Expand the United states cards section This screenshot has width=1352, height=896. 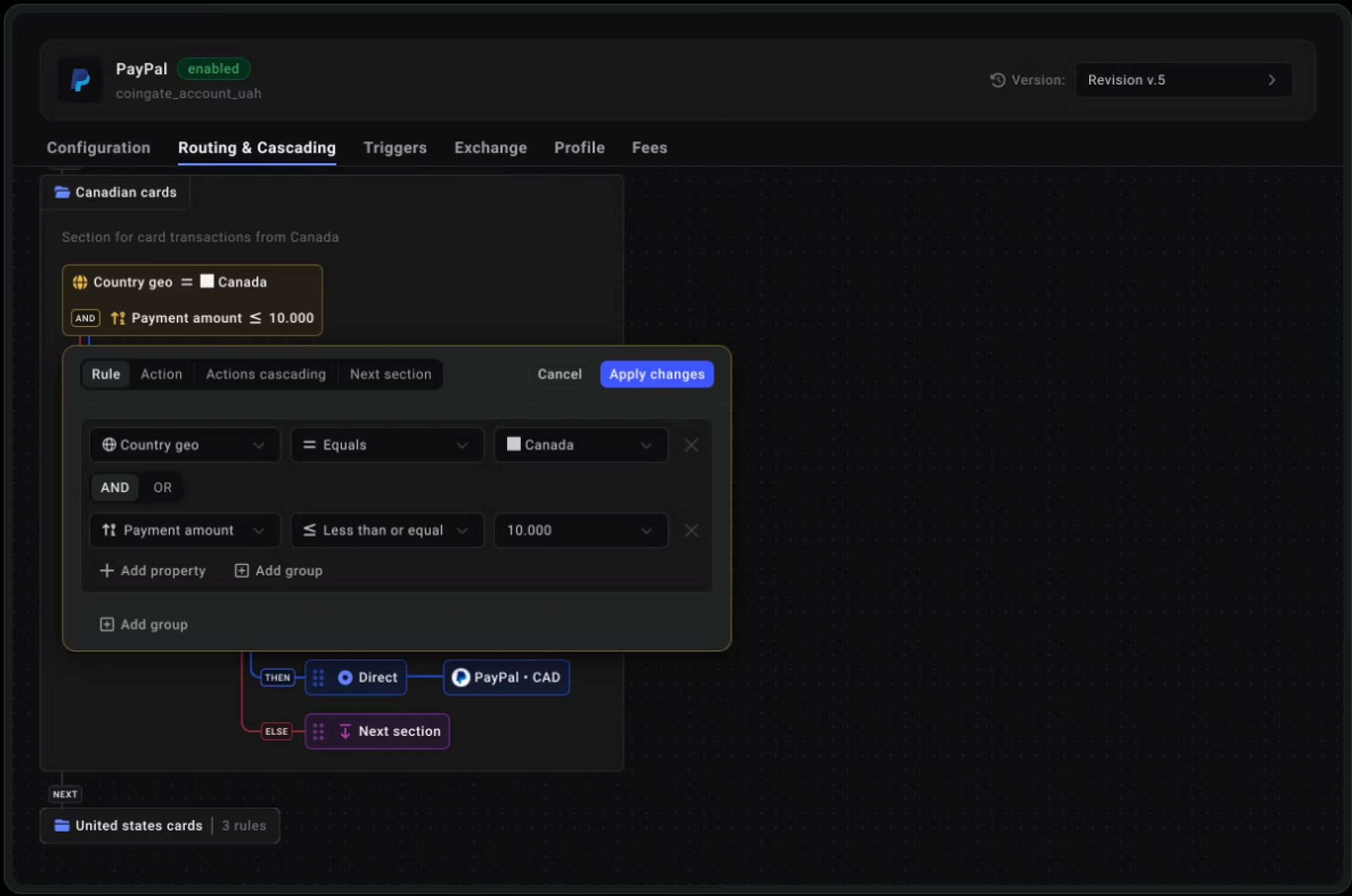point(160,826)
